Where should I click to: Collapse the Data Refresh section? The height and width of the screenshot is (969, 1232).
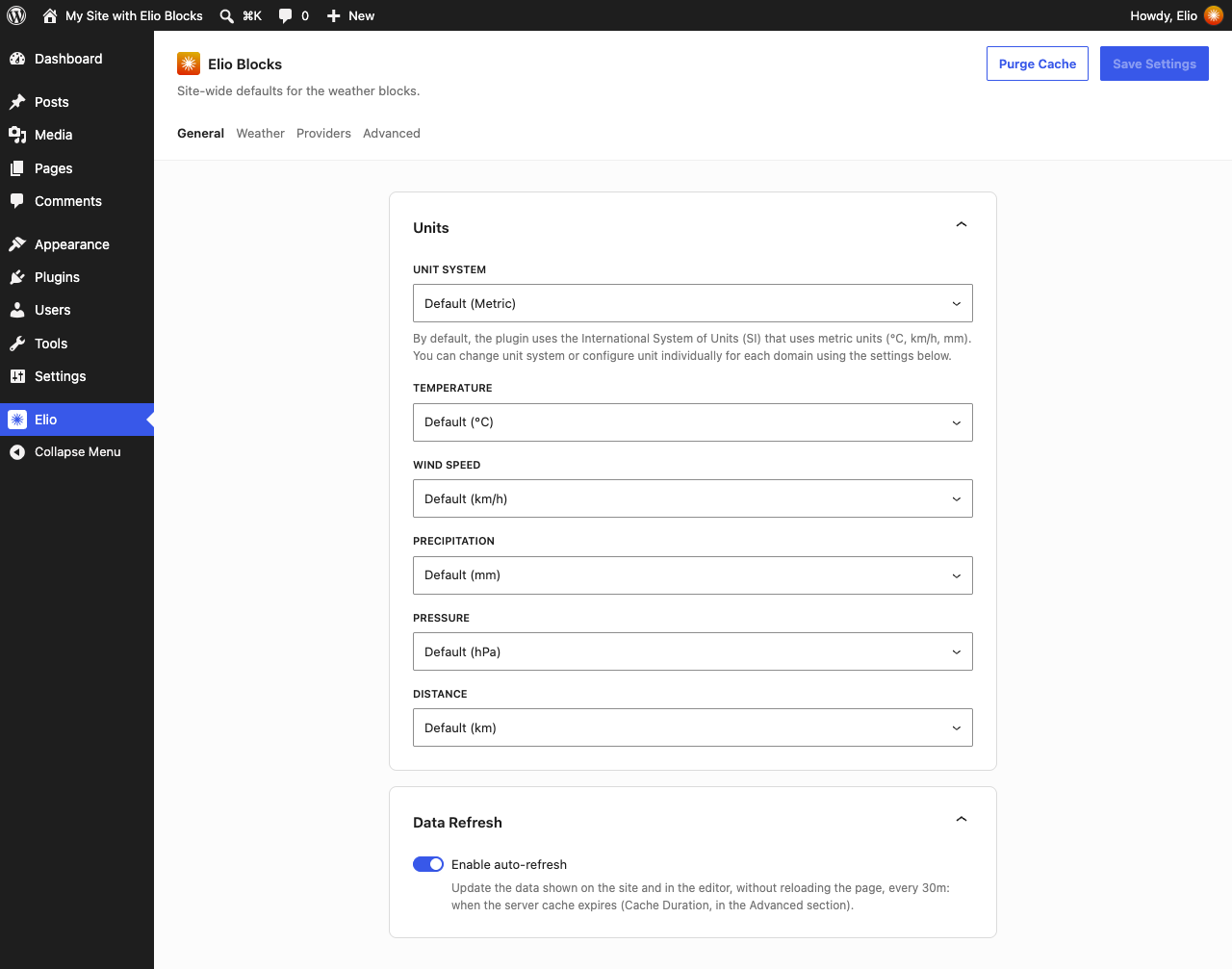961,819
